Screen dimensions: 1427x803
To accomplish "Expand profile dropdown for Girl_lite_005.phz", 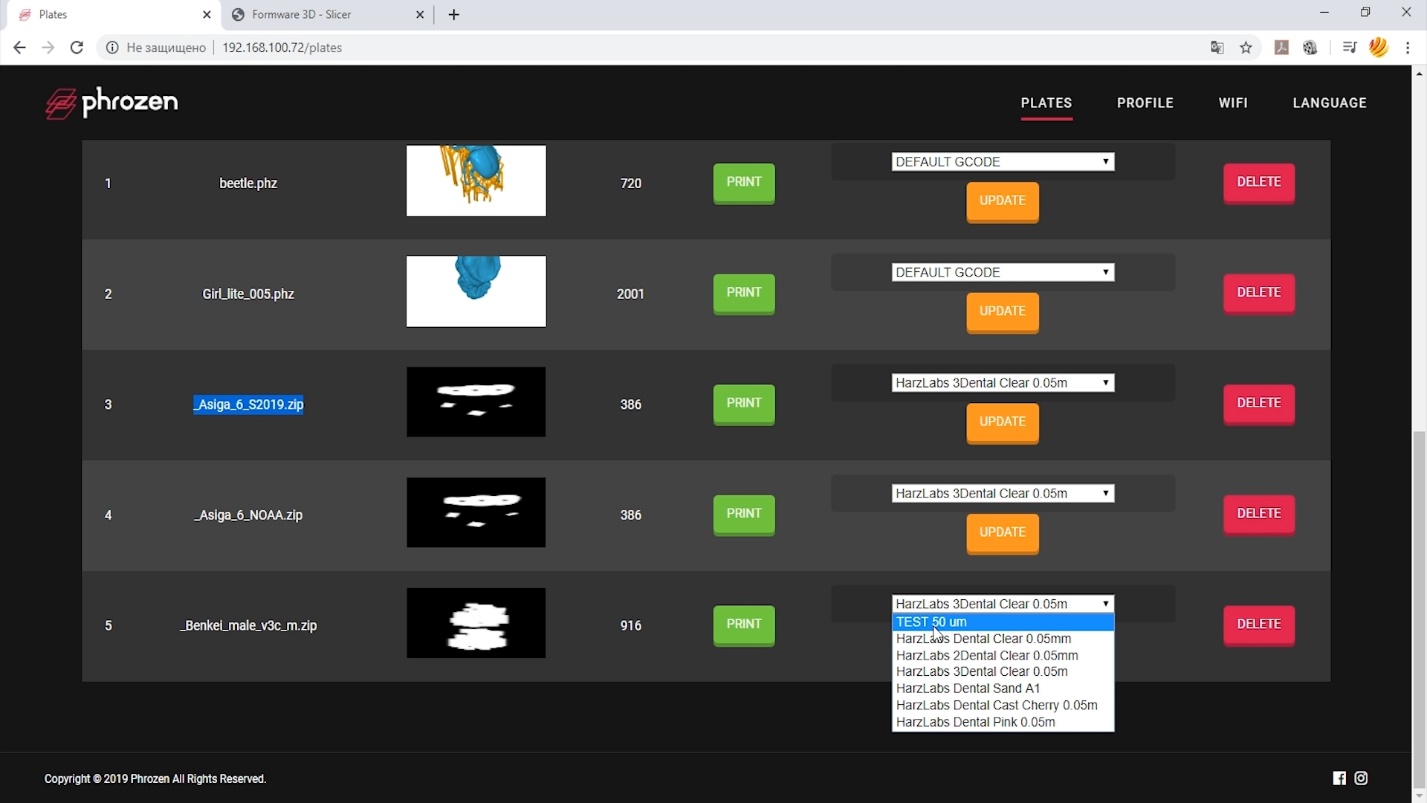I will pyautogui.click(x=1002, y=273).
